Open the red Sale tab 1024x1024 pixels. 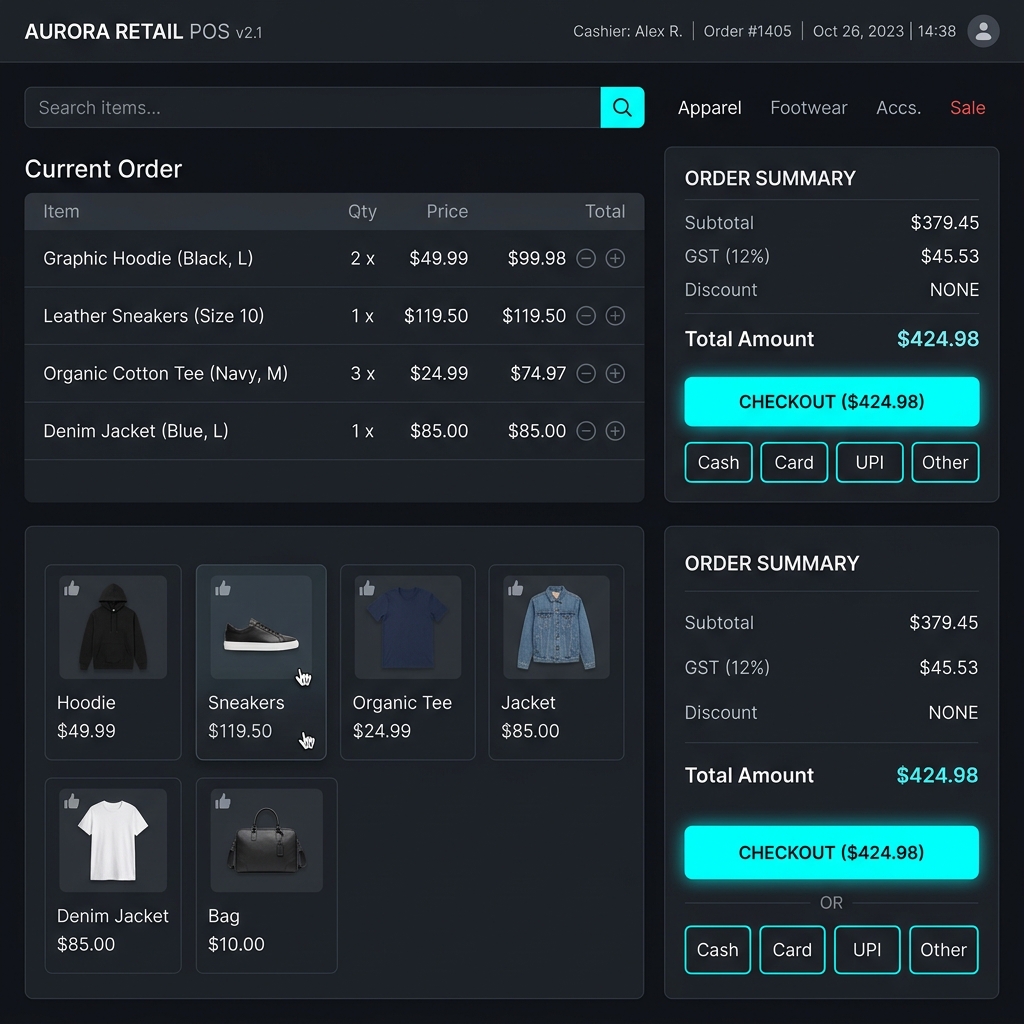[967, 108]
